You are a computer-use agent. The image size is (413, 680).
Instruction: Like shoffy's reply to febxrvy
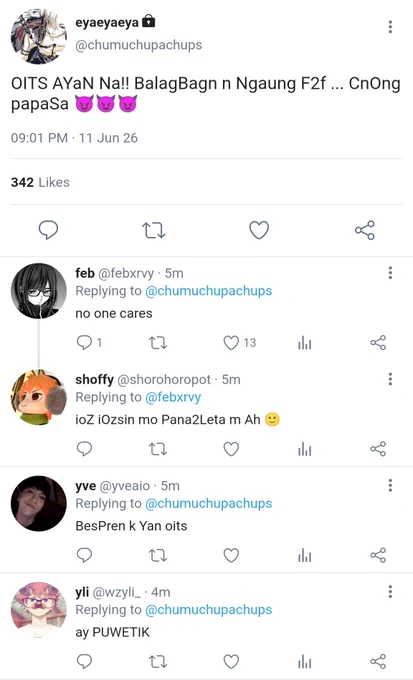coord(231,449)
